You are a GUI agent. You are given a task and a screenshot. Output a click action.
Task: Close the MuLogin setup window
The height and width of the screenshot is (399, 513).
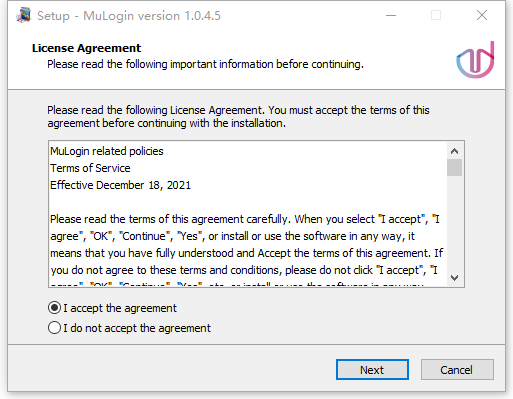click(x=482, y=15)
